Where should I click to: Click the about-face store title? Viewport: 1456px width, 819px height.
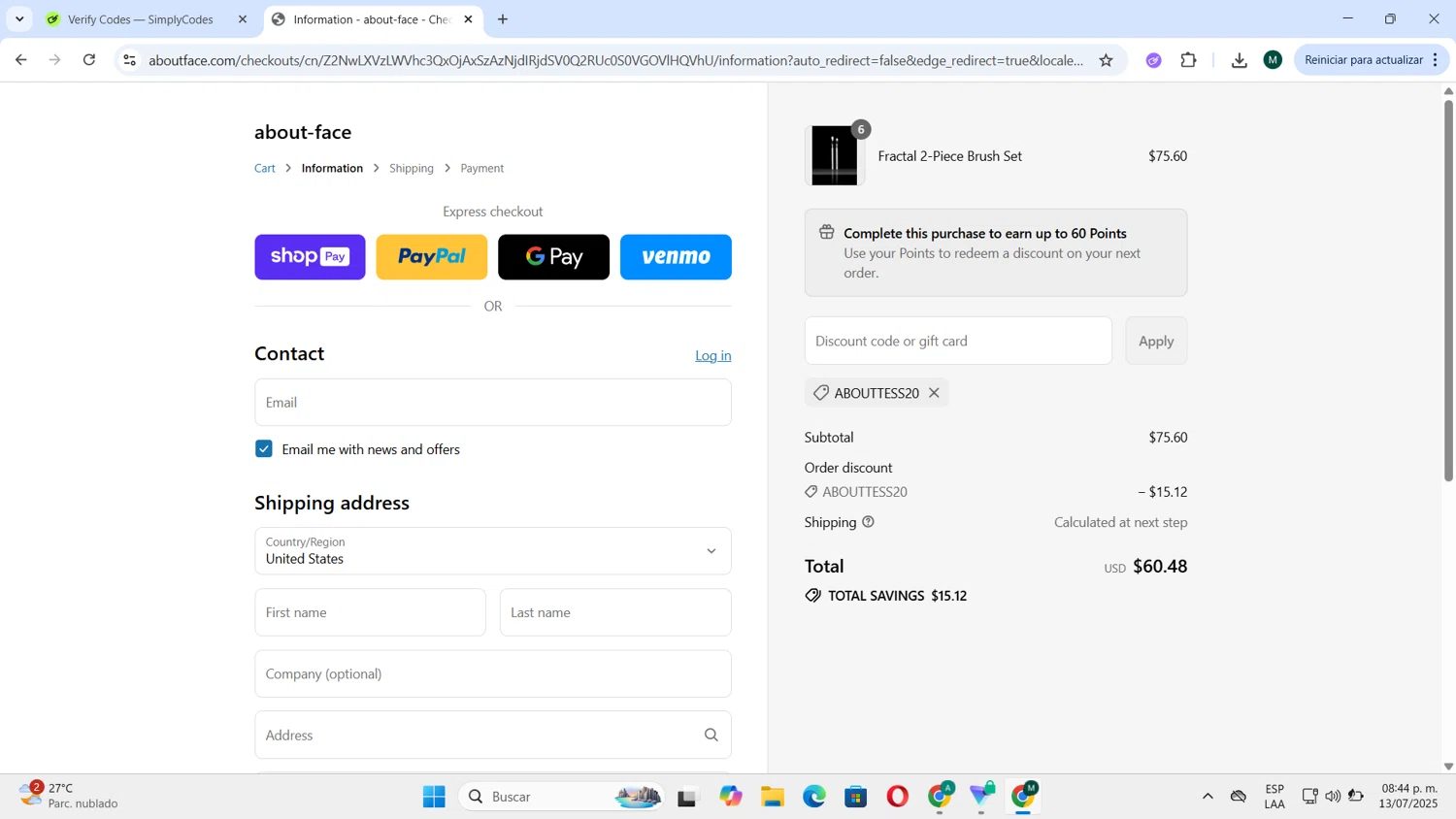click(303, 132)
